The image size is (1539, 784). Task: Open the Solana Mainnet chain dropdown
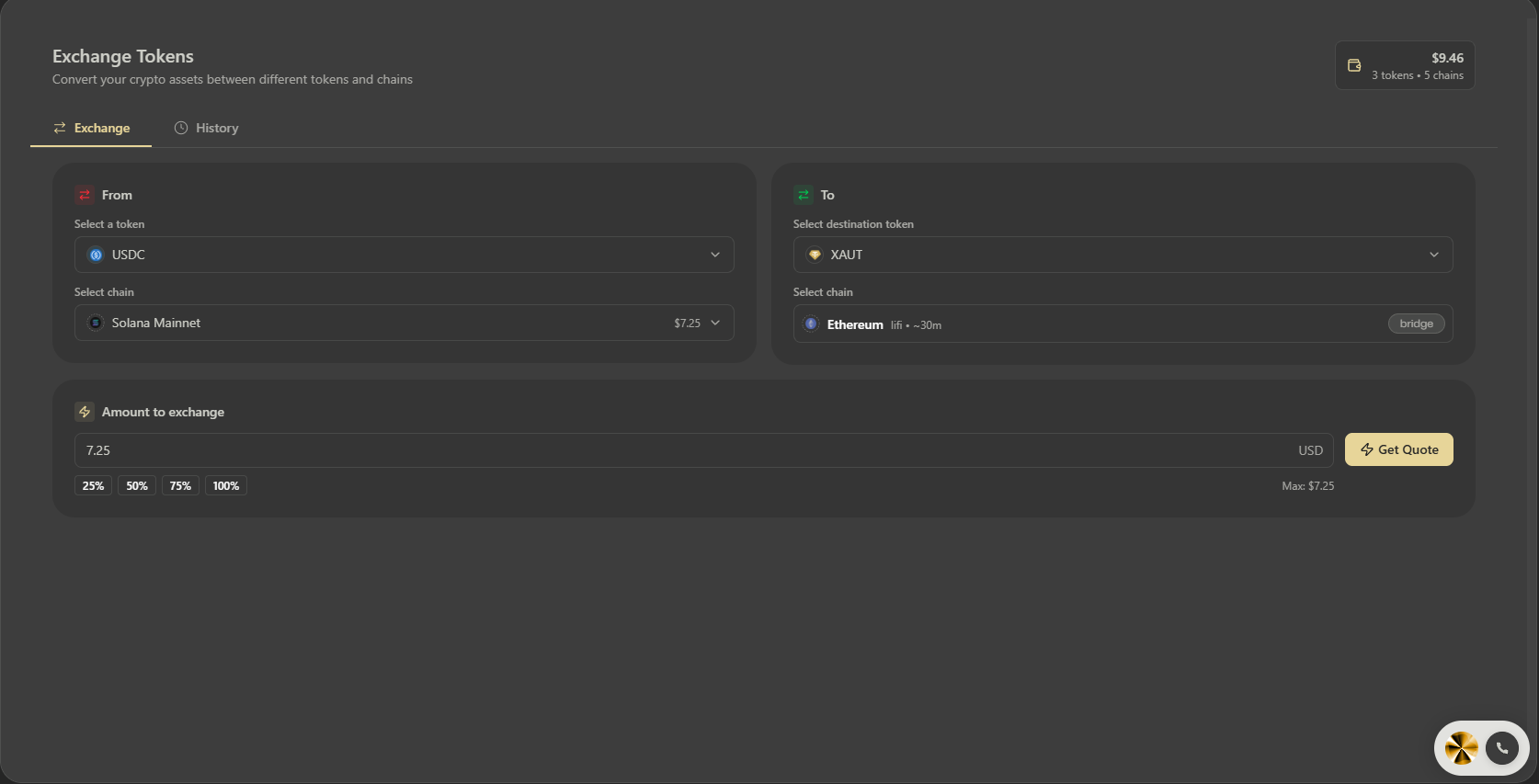[x=404, y=323]
